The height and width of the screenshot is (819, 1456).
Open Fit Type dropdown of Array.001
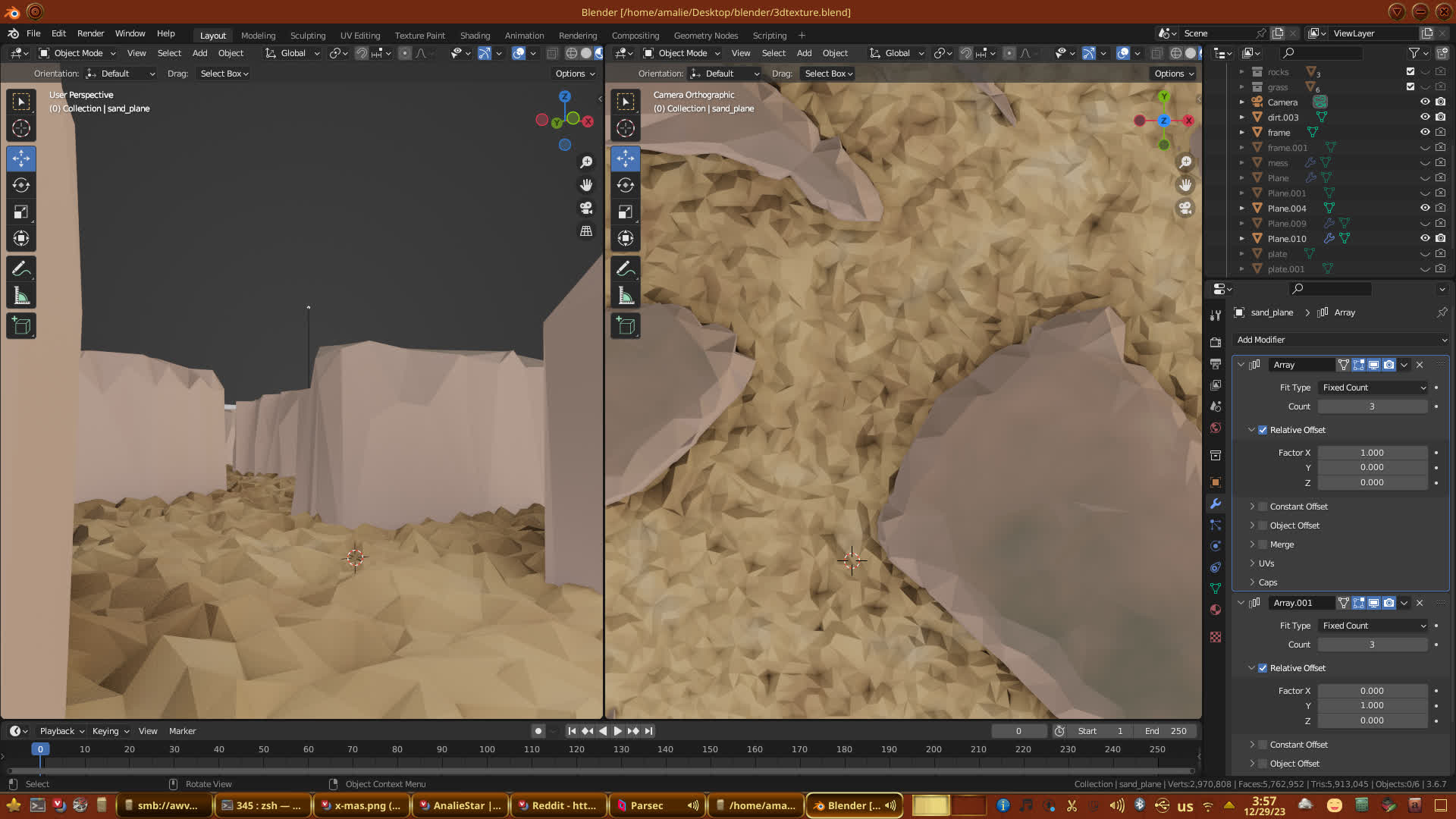tap(1373, 626)
